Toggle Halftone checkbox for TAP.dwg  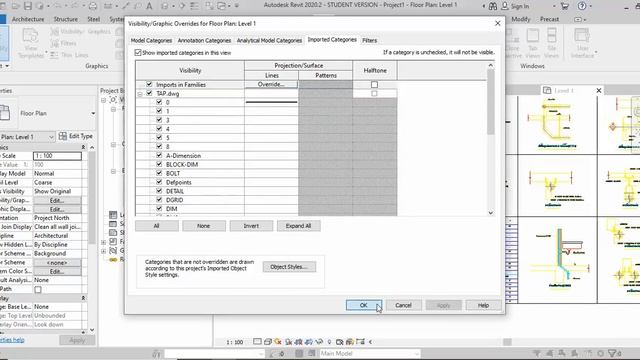coord(374,93)
